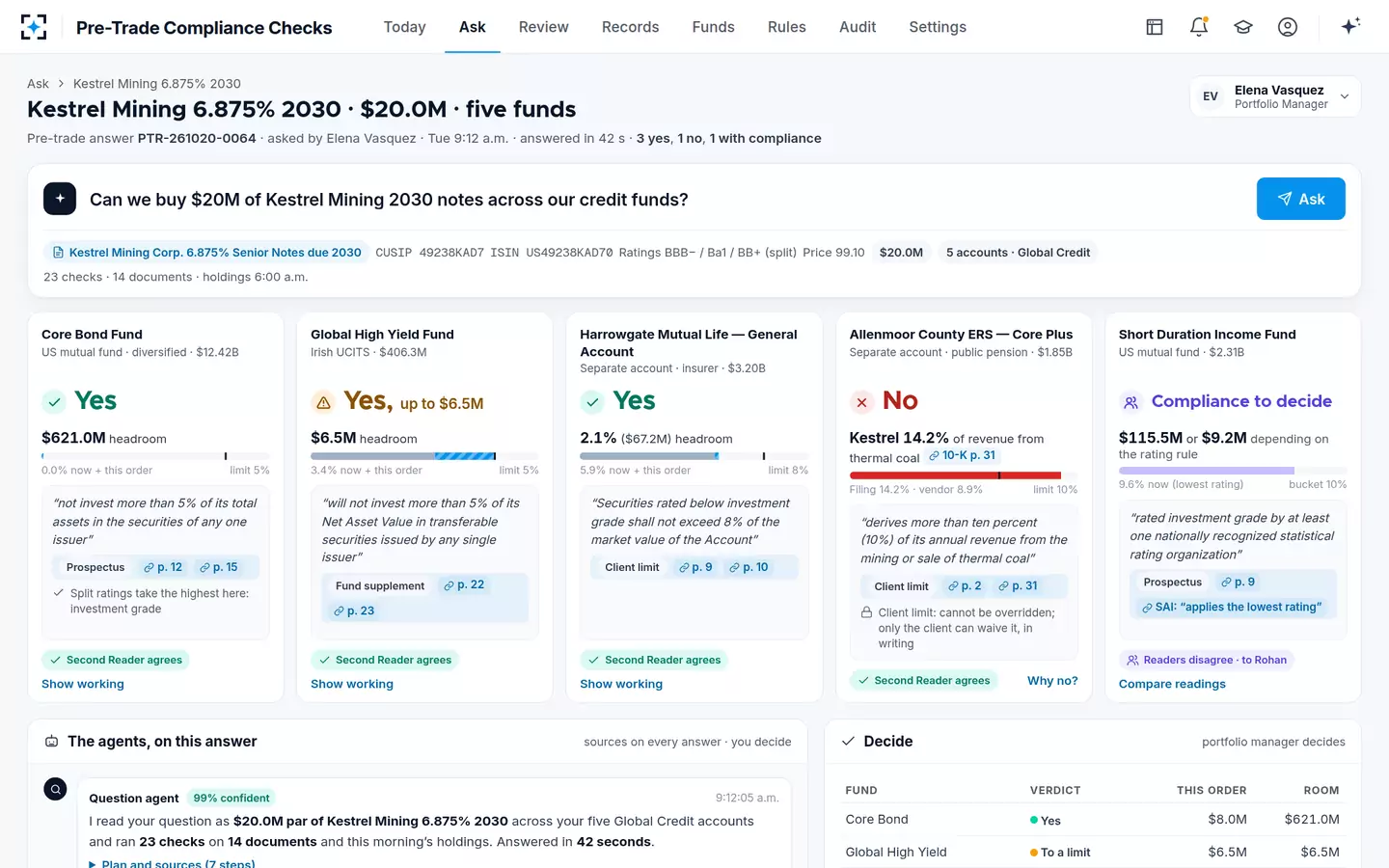Open the 10-K p. 31 source link

962,455
